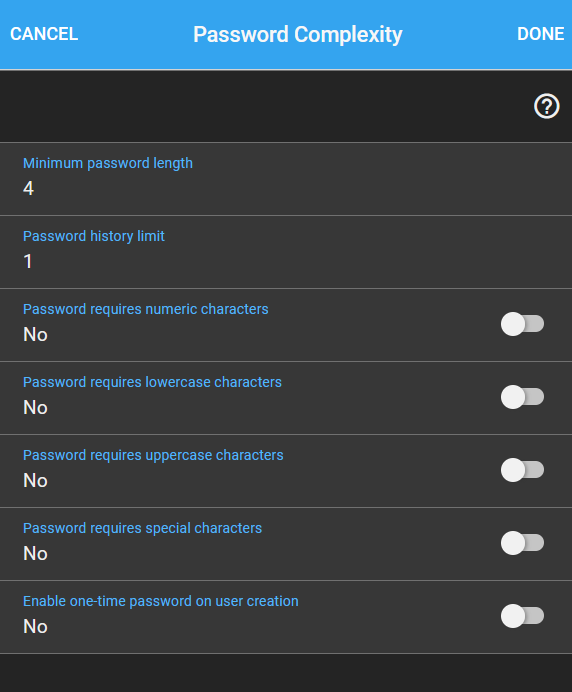Click the Password requires numeric characters label
This screenshot has height=692, width=572.
click(146, 309)
